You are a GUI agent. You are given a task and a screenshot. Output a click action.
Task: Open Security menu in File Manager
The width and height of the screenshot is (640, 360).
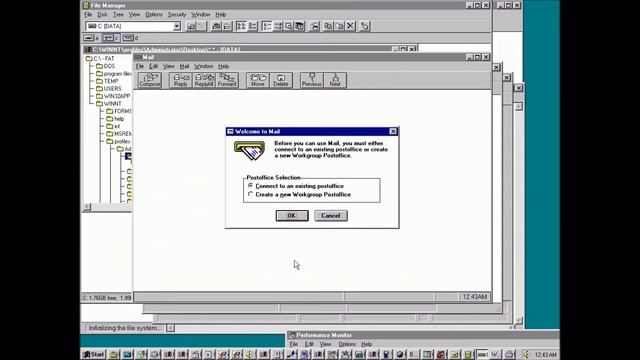177,14
